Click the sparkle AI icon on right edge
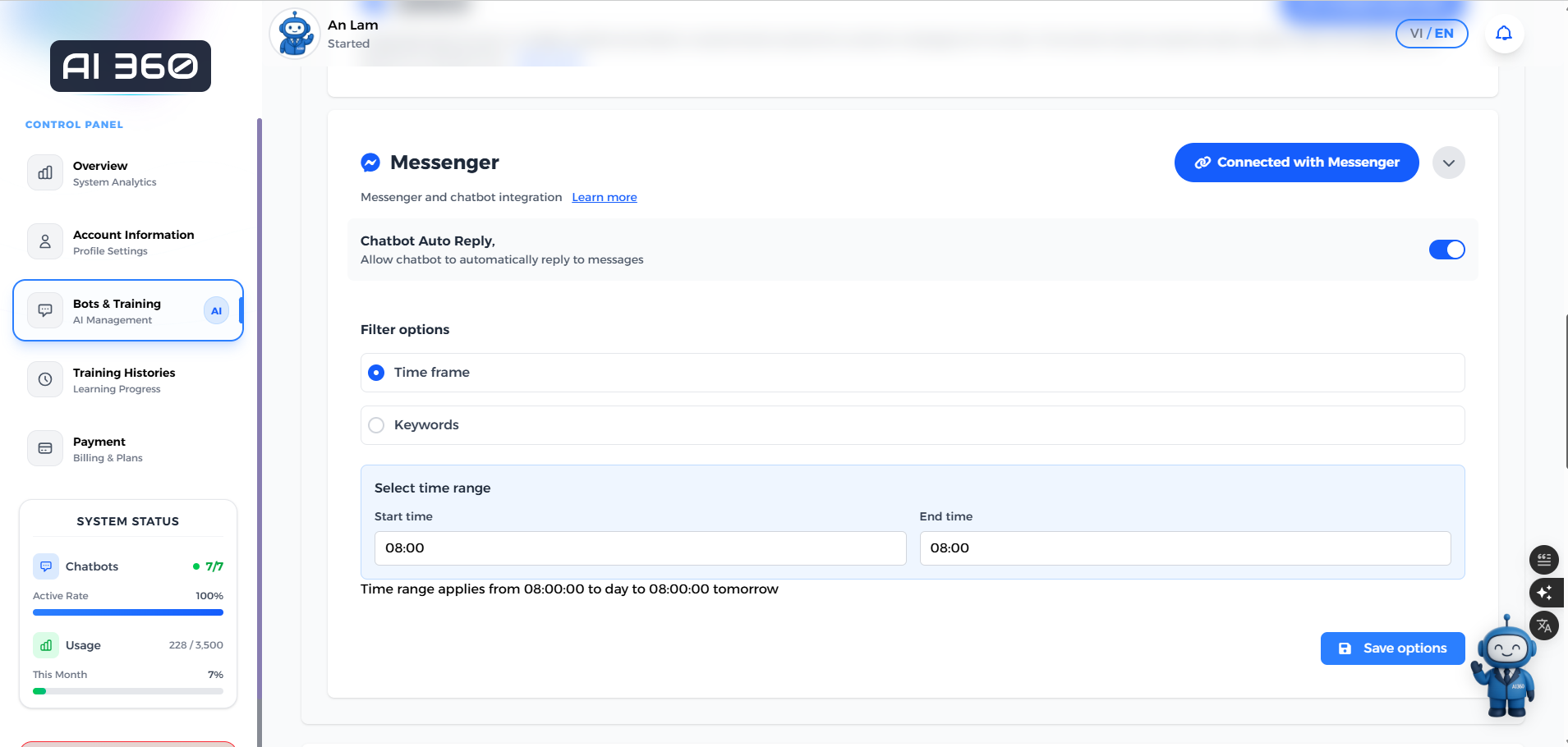This screenshot has height=747, width=1568. (x=1543, y=593)
